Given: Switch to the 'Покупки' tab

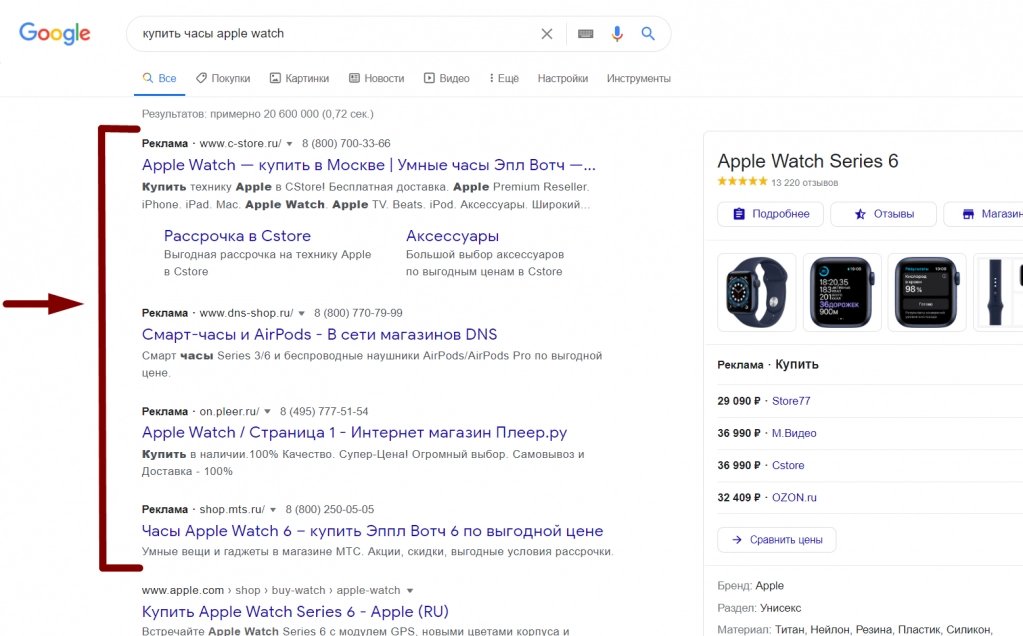Looking at the screenshot, I should pyautogui.click(x=223, y=78).
